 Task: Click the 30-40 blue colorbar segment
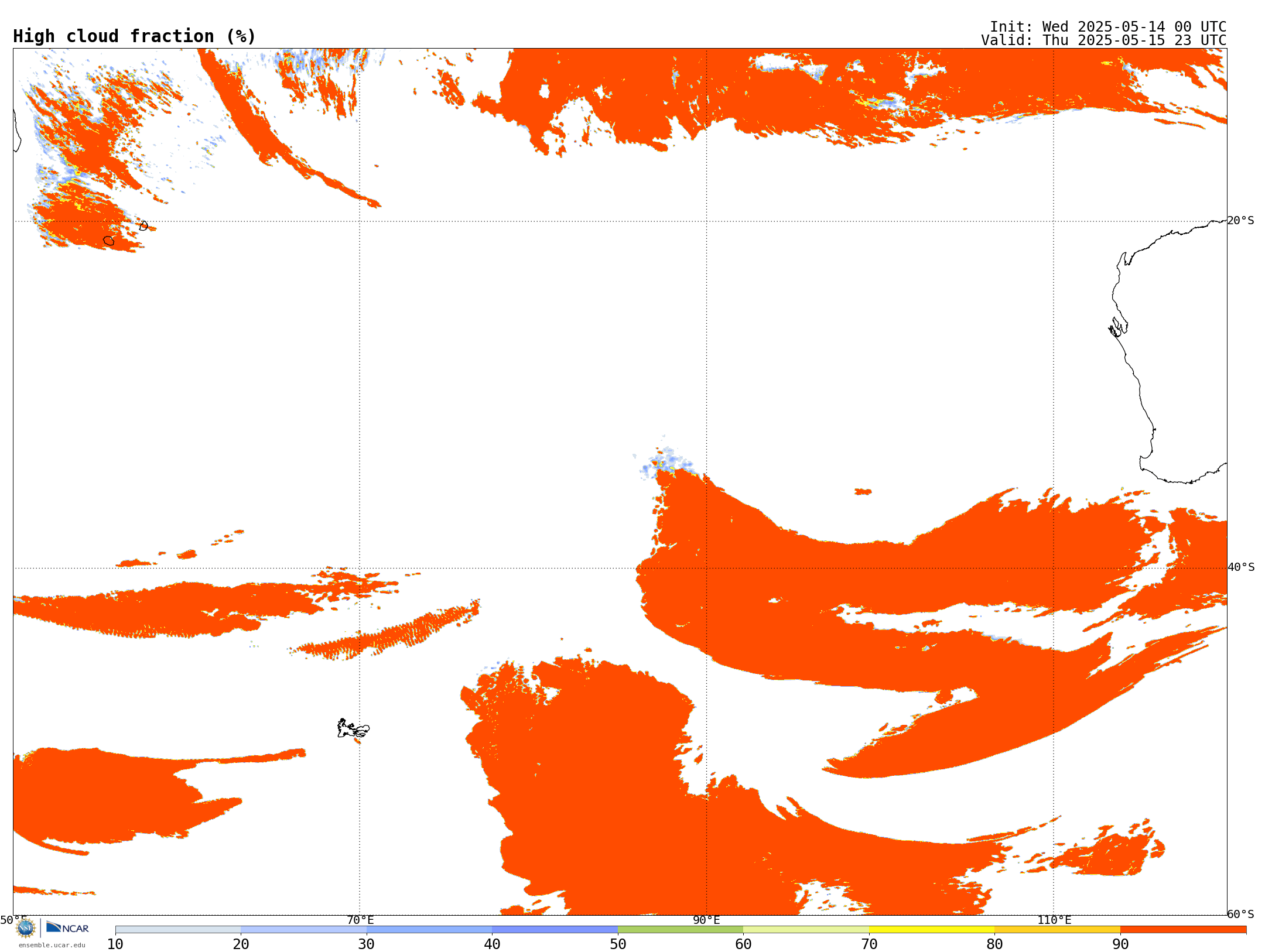pos(429,930)
